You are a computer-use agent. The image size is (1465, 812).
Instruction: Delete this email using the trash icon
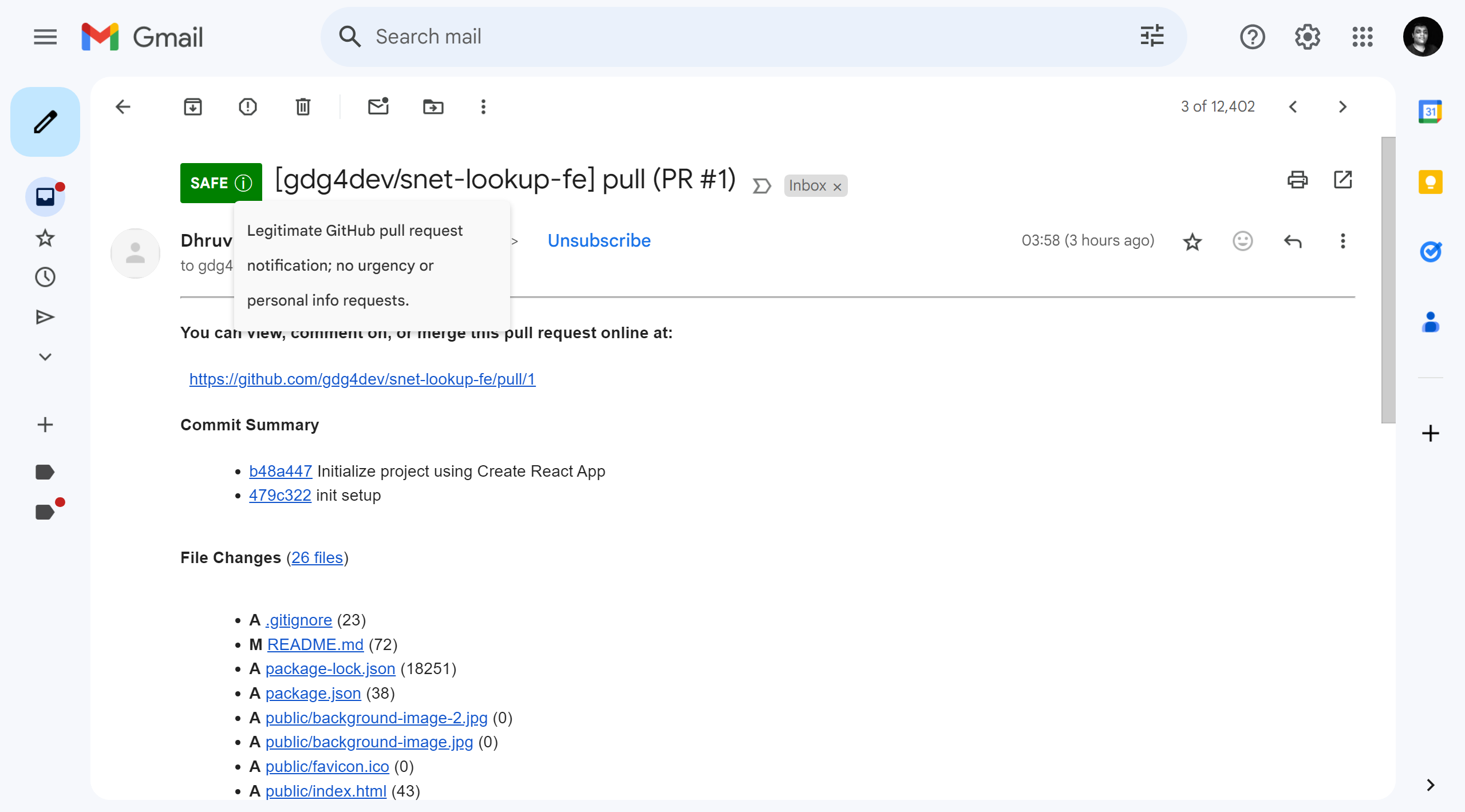[x=303, y=107]
